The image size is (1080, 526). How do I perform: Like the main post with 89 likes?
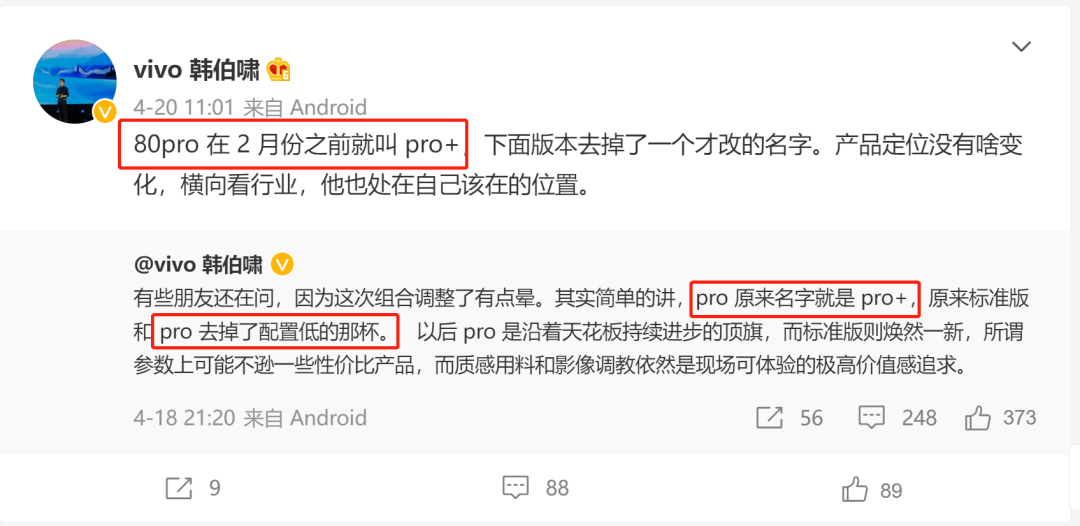(x=872, y=490)
